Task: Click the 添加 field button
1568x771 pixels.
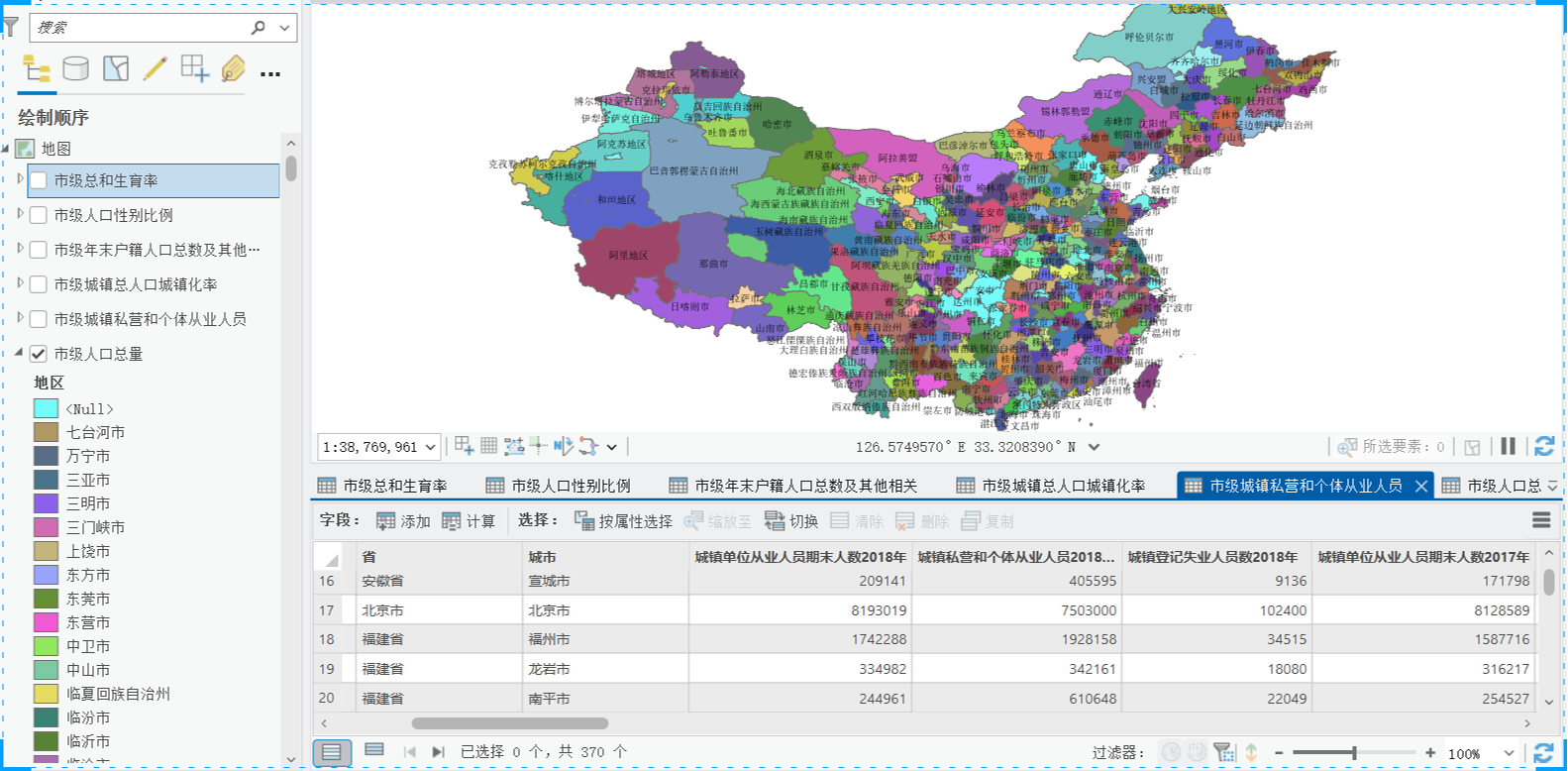Action: (x=403, y=521)
